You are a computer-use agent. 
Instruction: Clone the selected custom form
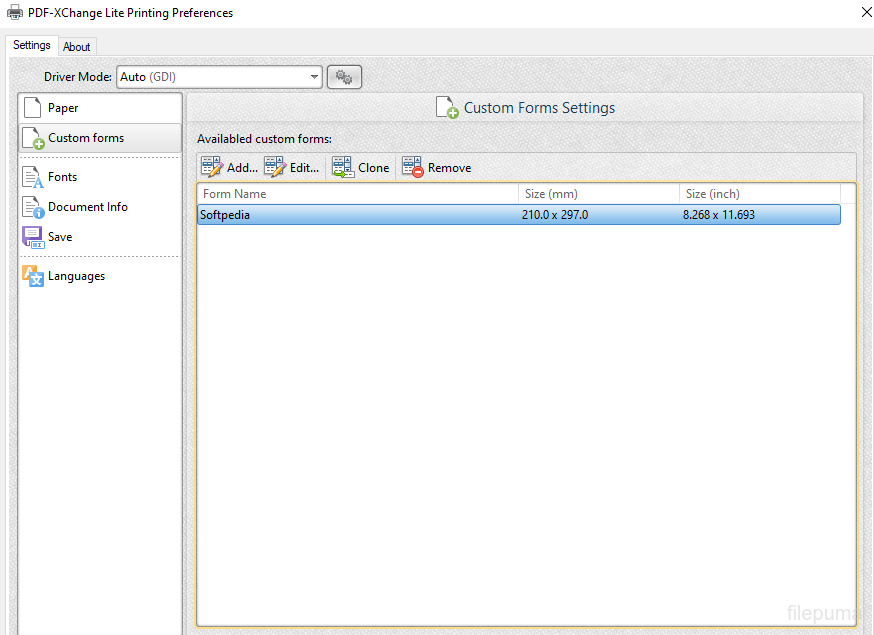[x=361, y=168]
